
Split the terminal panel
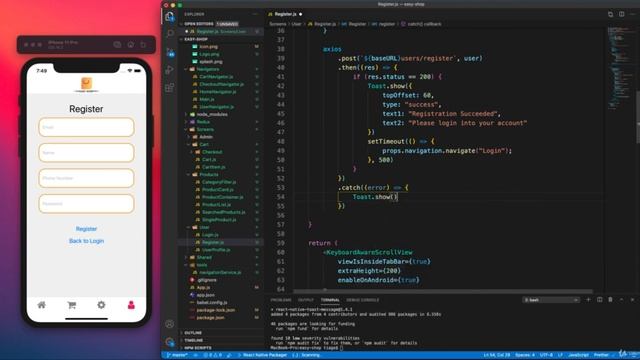point(600,300)
